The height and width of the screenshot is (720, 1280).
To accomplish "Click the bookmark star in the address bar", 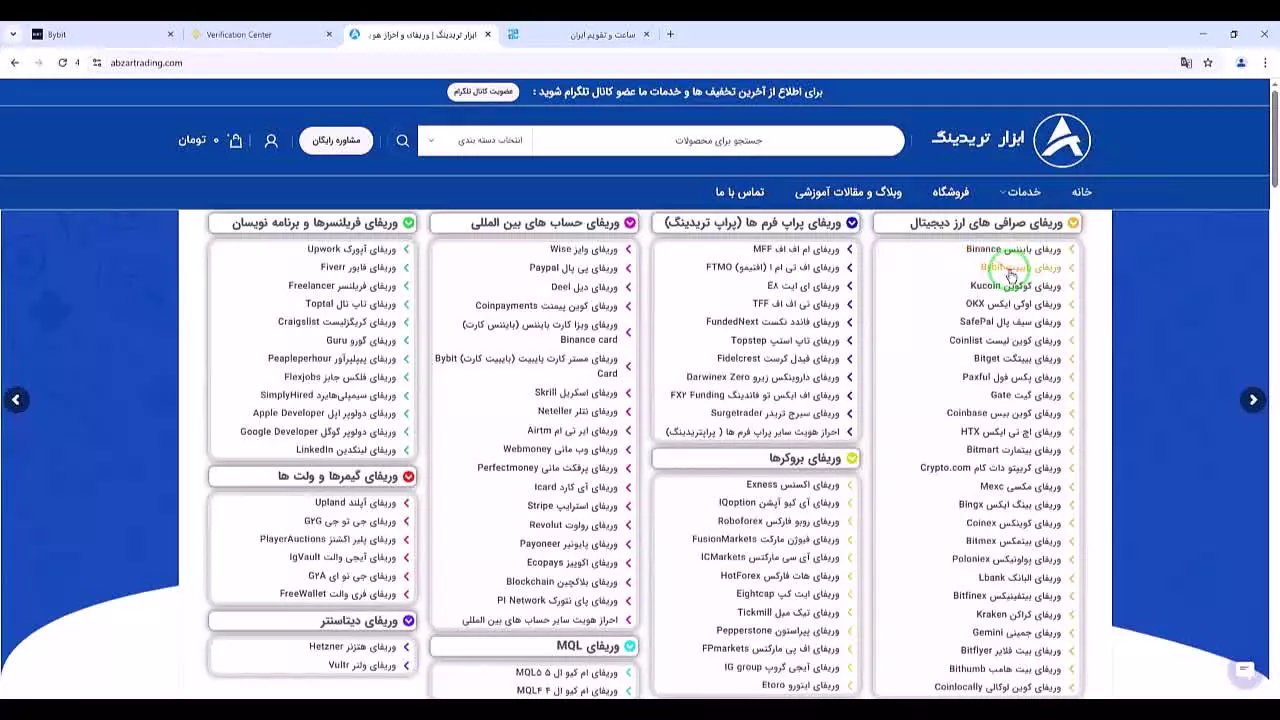I will [x=1208, y=62].
